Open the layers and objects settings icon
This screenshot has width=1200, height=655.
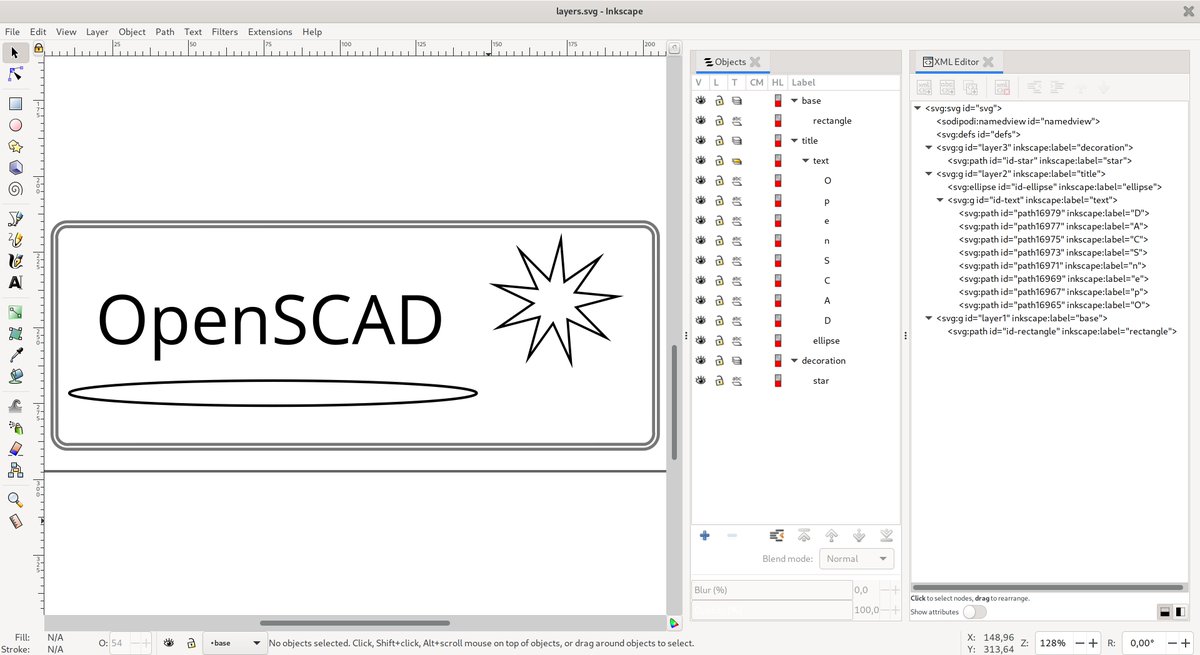(775, 536)
